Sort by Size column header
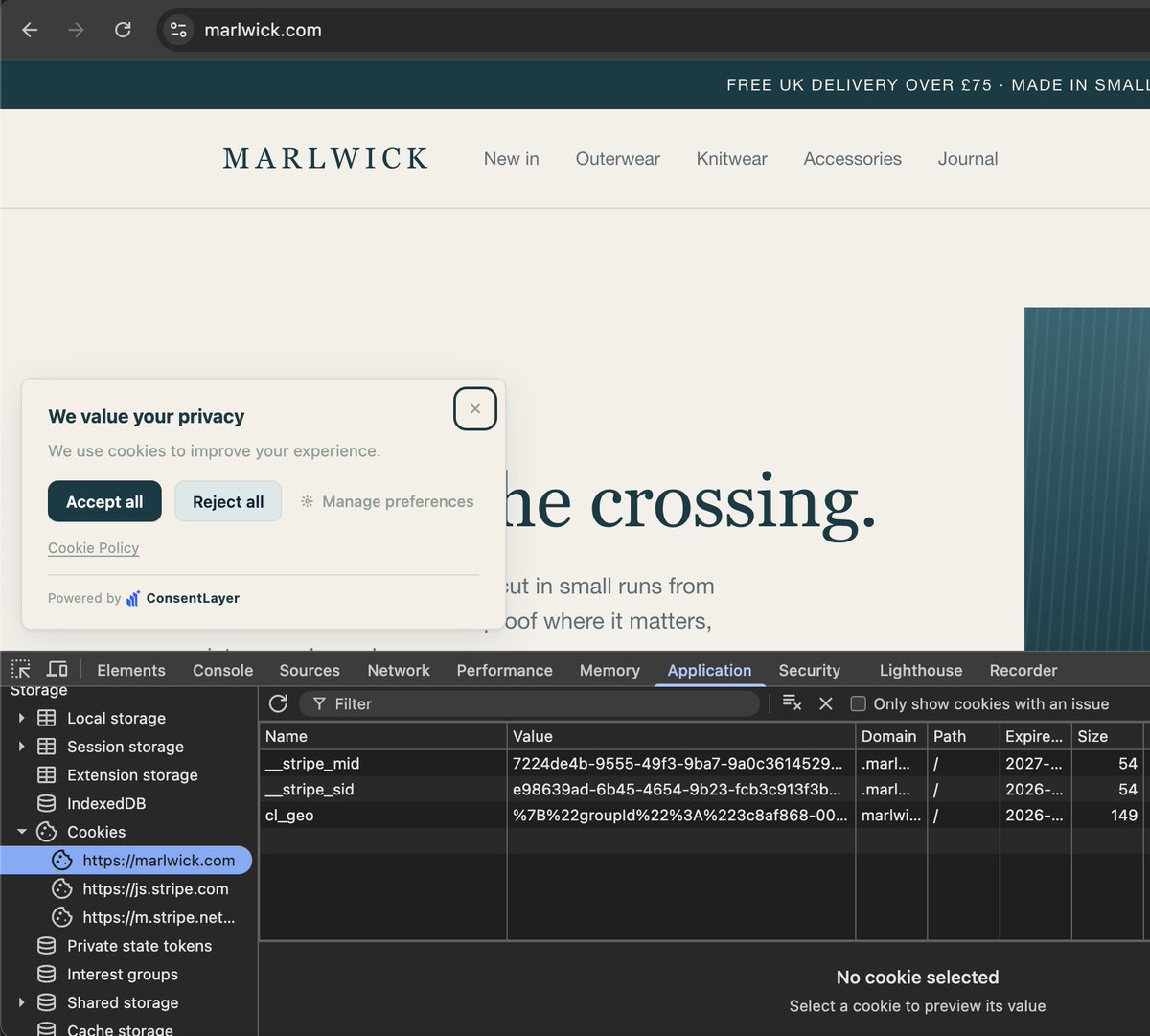1150x1036 pixels. [1107, 736]
